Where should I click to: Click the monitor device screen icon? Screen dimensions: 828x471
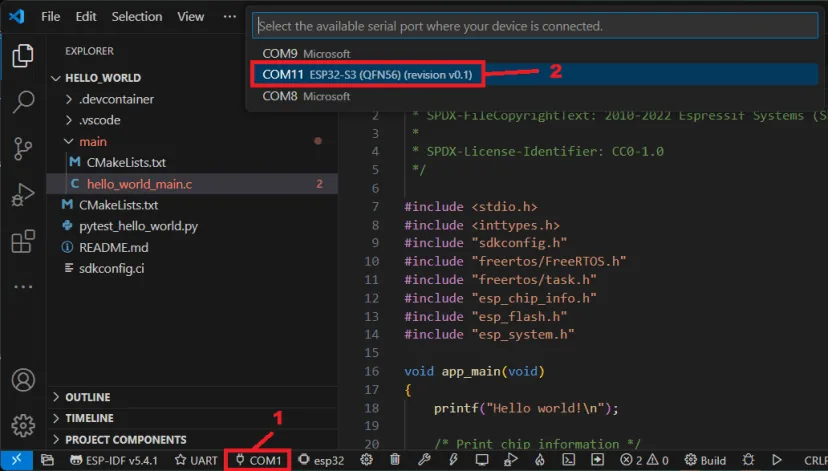[482, 460]
